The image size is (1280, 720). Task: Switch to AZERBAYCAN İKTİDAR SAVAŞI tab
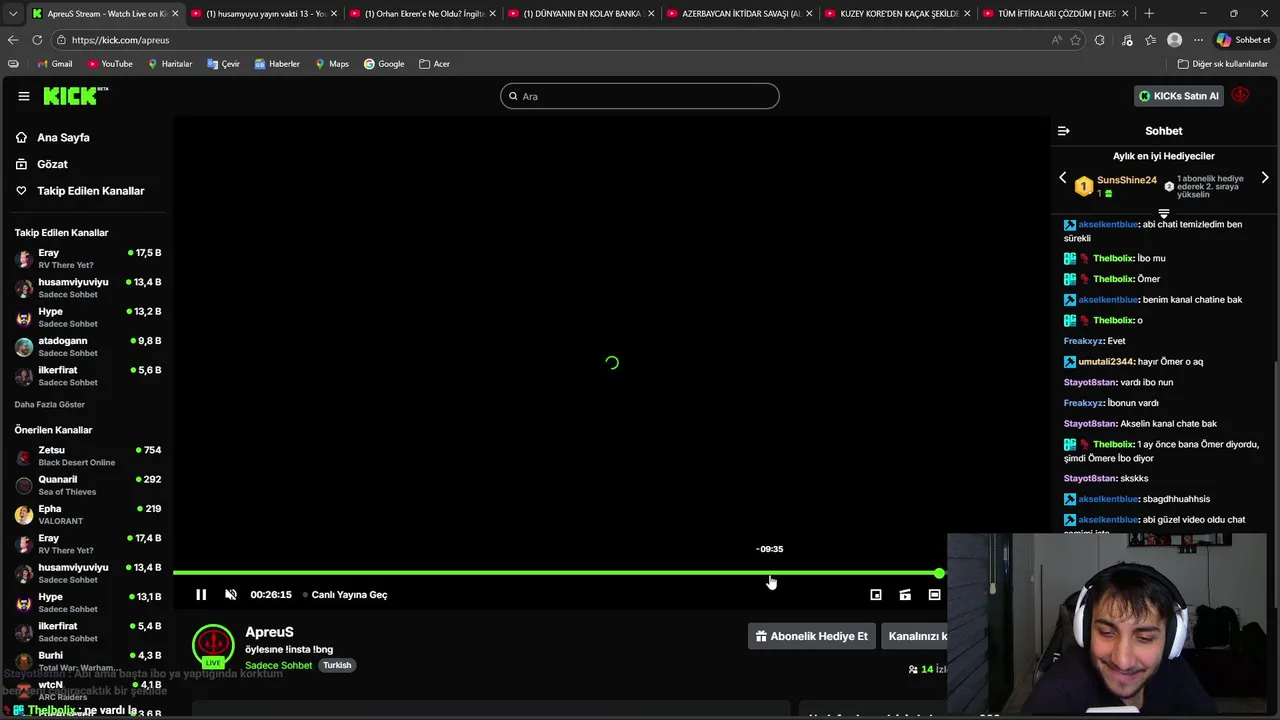pyautogui.click(x=739, y=14)
